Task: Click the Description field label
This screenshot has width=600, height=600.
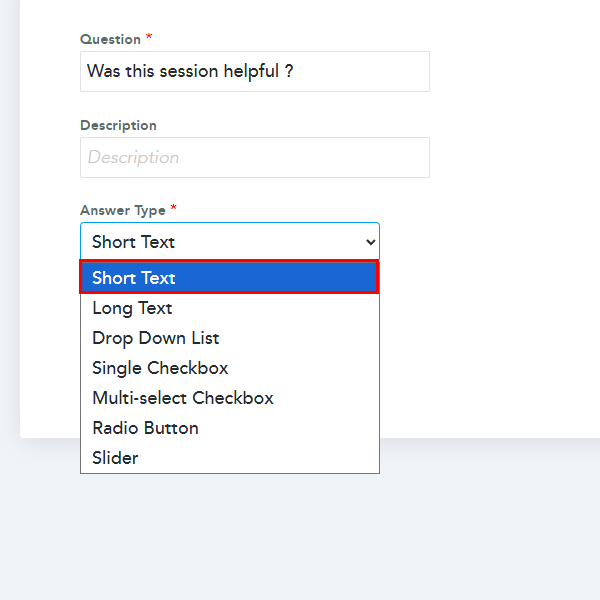Action: [118, 126]
